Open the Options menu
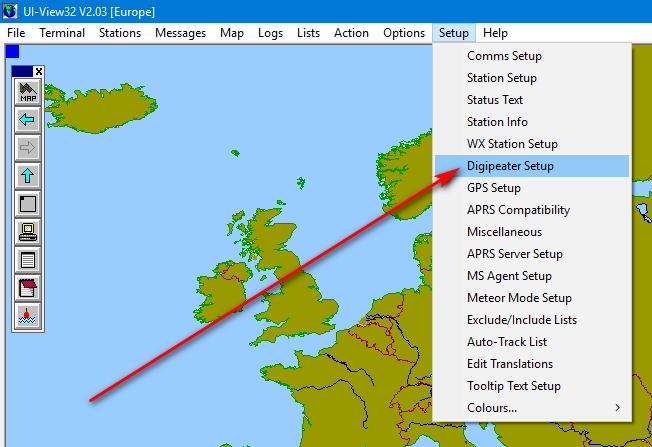The image size is (652, 447). coord(404,33)
